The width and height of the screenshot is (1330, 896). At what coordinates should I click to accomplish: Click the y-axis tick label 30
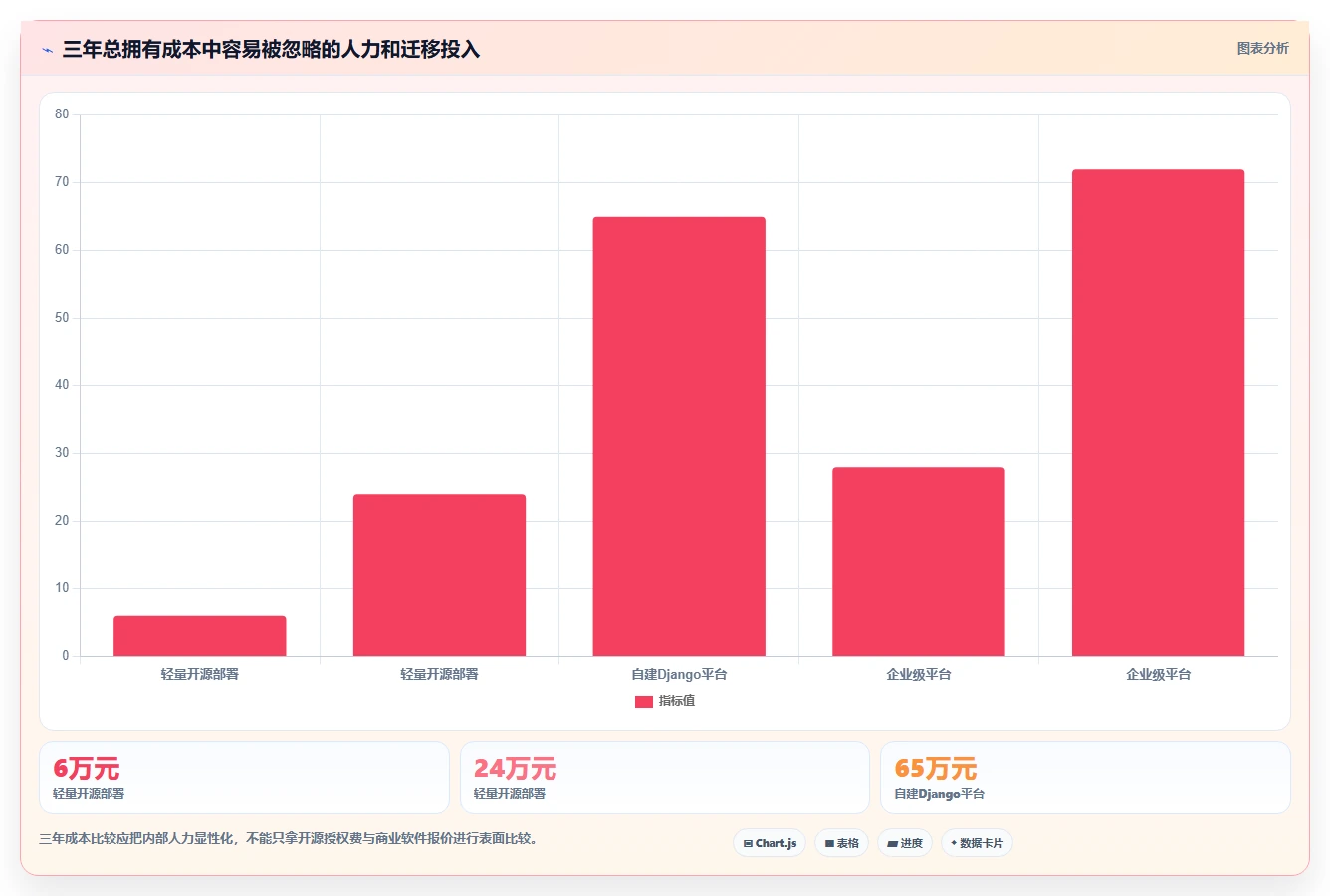click(x=62, y=453)
